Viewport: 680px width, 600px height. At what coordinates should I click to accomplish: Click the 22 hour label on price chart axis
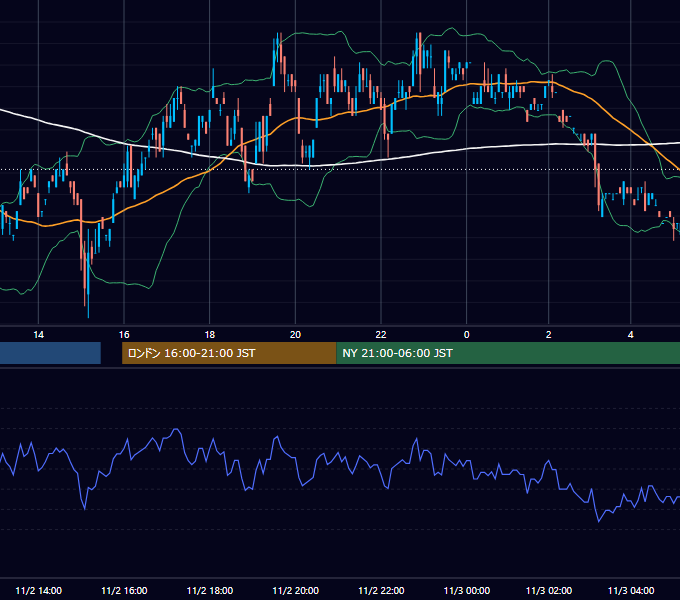click(381, 335)
